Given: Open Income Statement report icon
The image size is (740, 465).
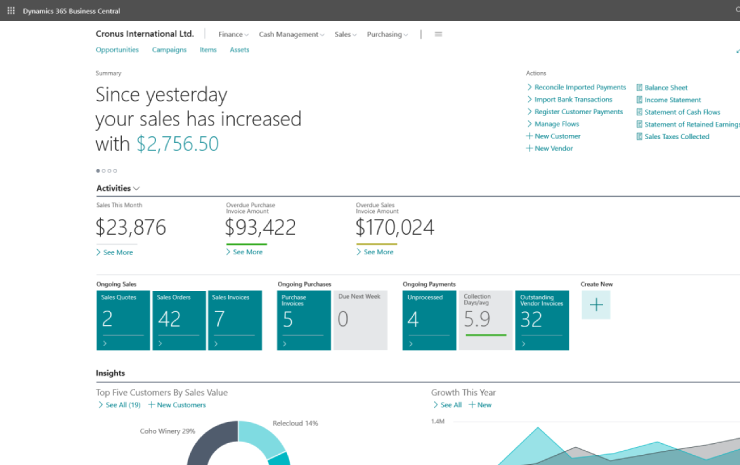Looking at the screenshot, I should click(x=639, y=100).
